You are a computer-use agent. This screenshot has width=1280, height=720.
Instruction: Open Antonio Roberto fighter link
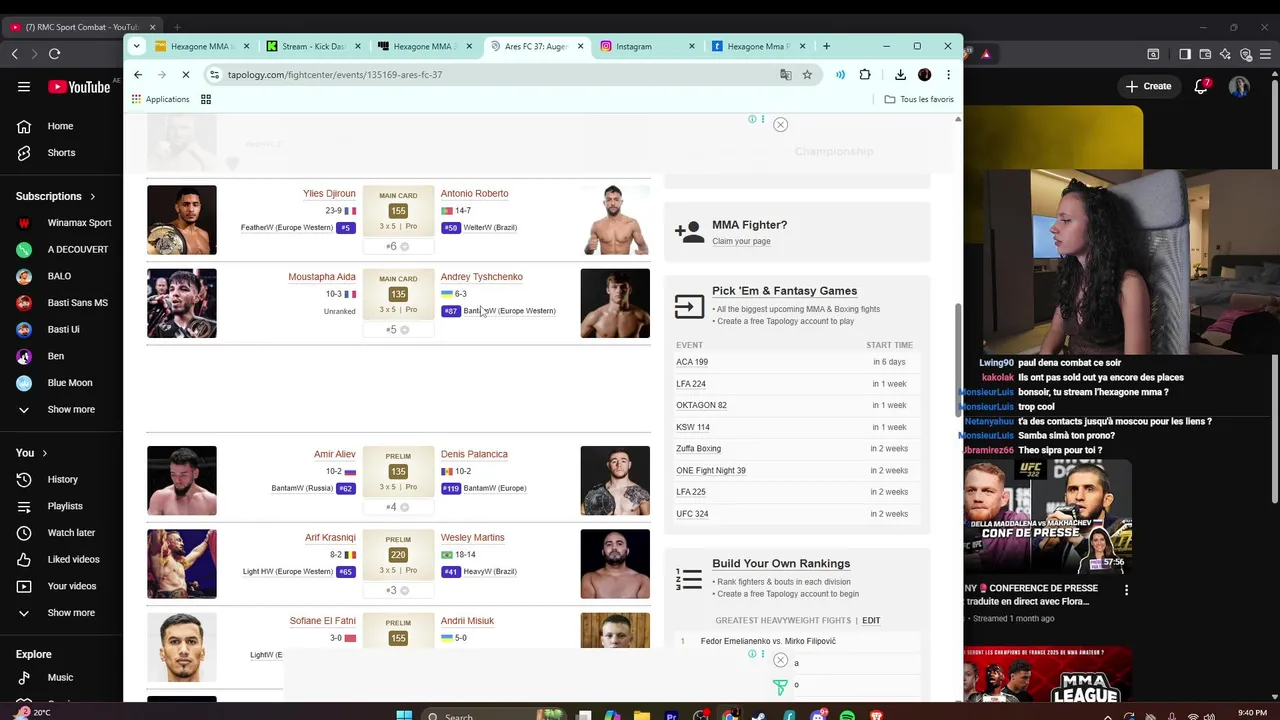[x=474, y=194]
